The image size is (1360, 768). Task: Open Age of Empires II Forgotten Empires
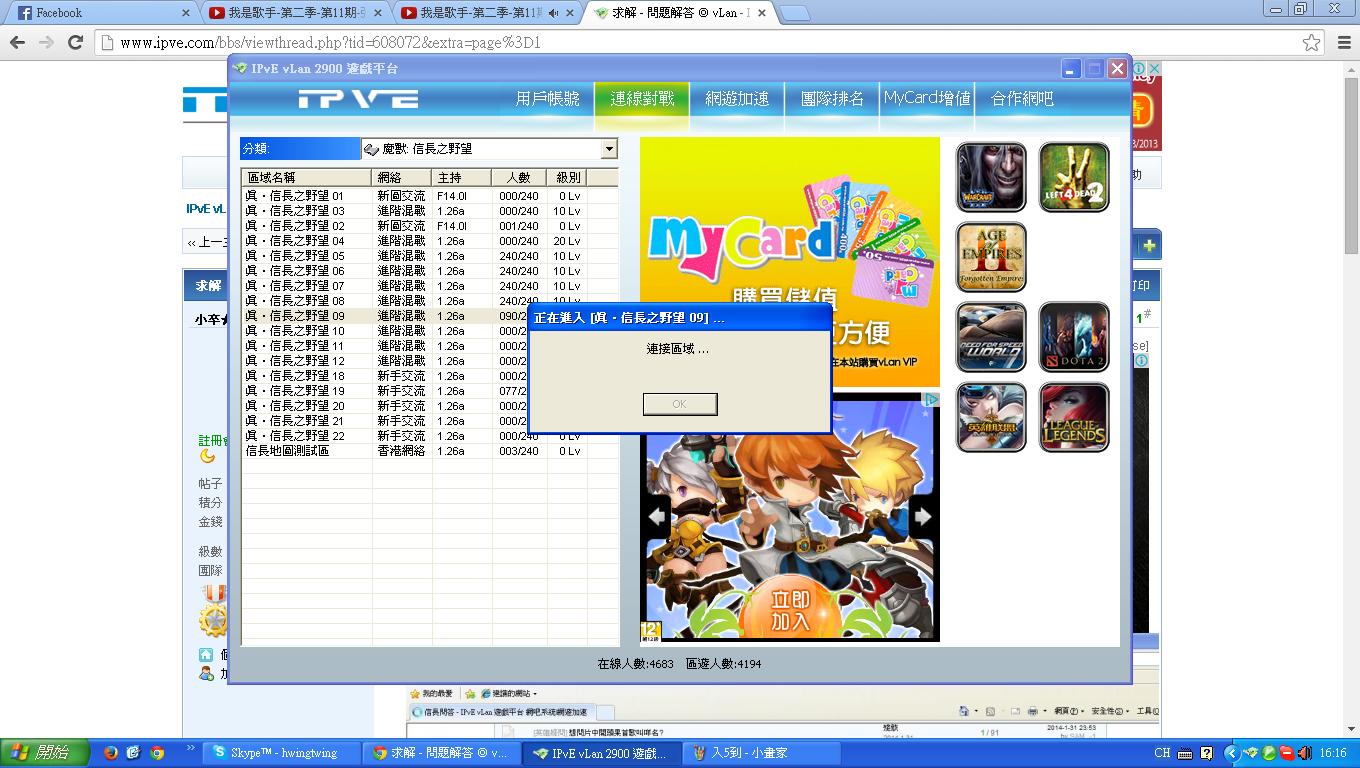coord(991,257)
